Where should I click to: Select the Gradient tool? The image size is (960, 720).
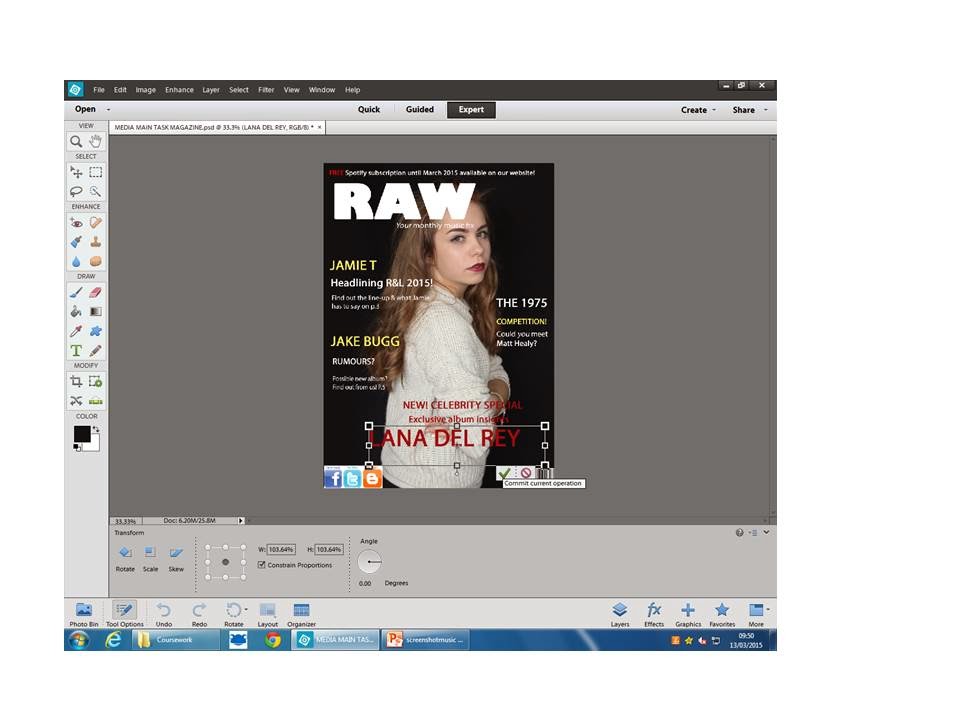[96, 312]
